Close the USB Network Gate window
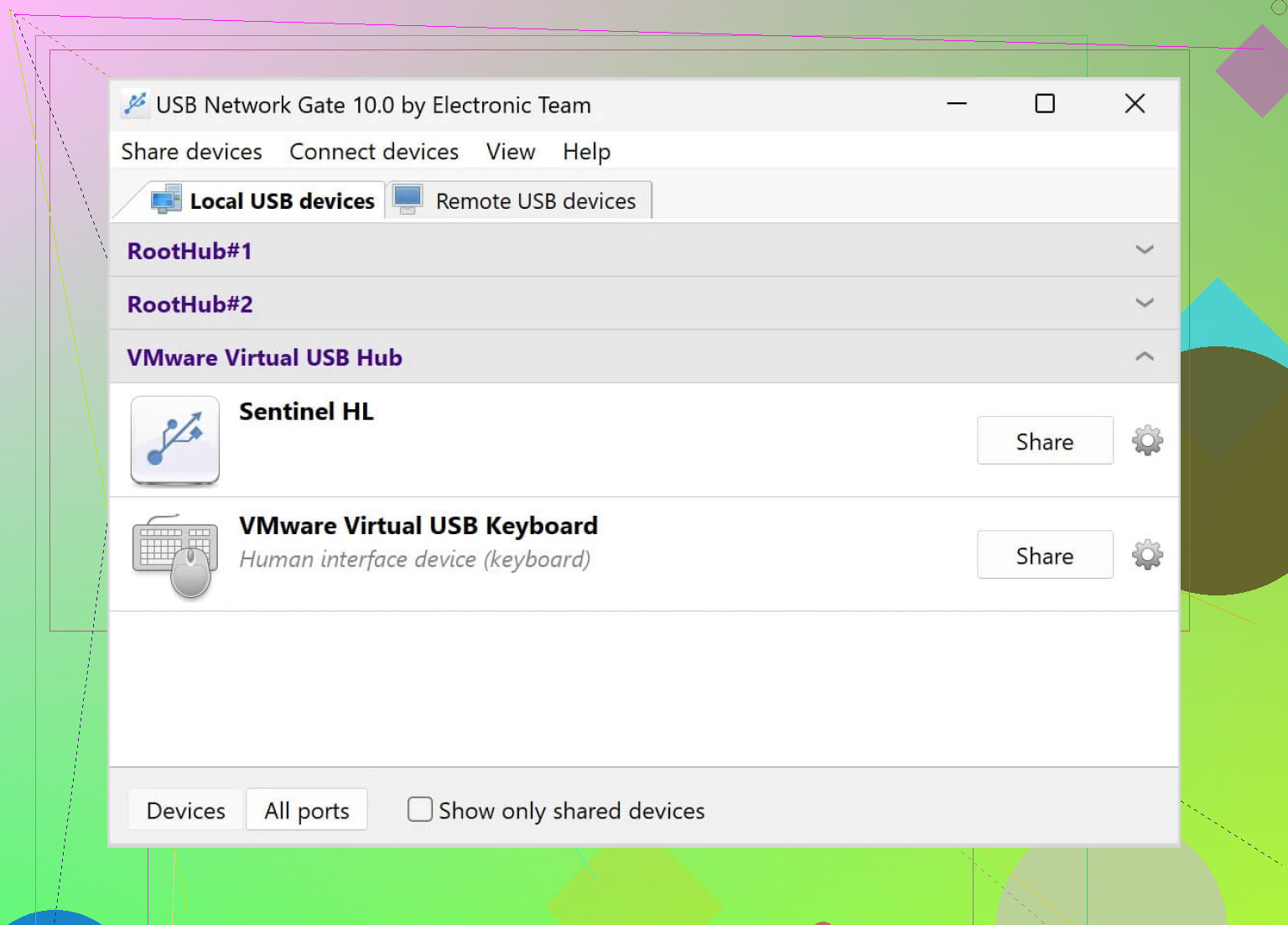This screenshot has width=1288, height=925. (x=1135, y=104)
